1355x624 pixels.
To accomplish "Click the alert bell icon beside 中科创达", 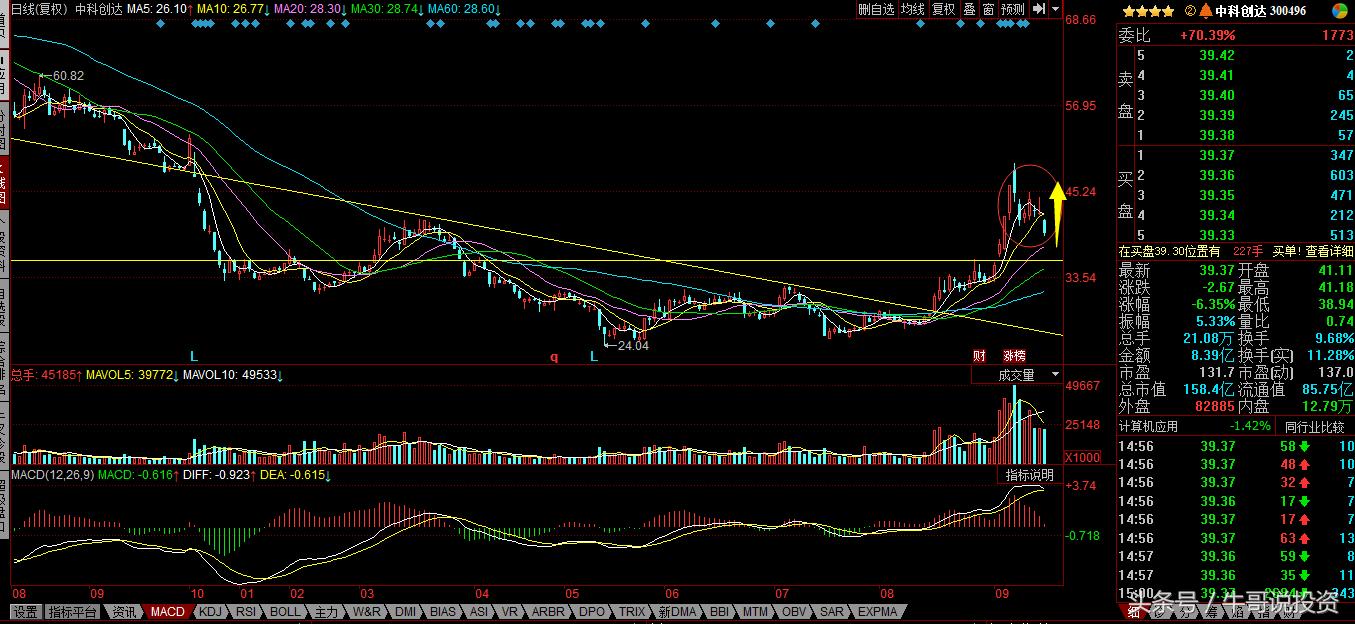I will point(1206,10).
